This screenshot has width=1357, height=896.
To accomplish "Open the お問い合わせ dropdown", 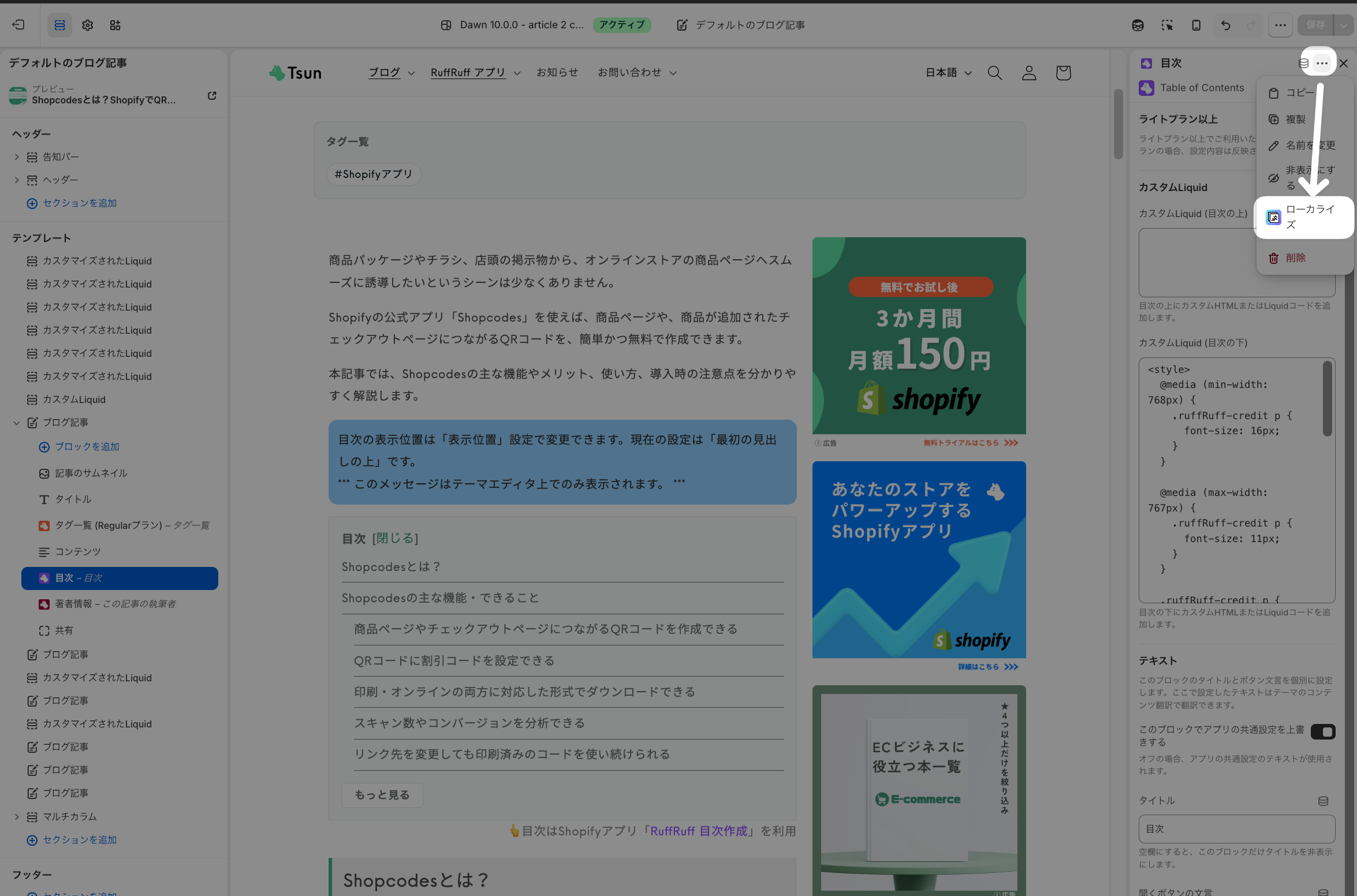I will [x=637, y=73].
